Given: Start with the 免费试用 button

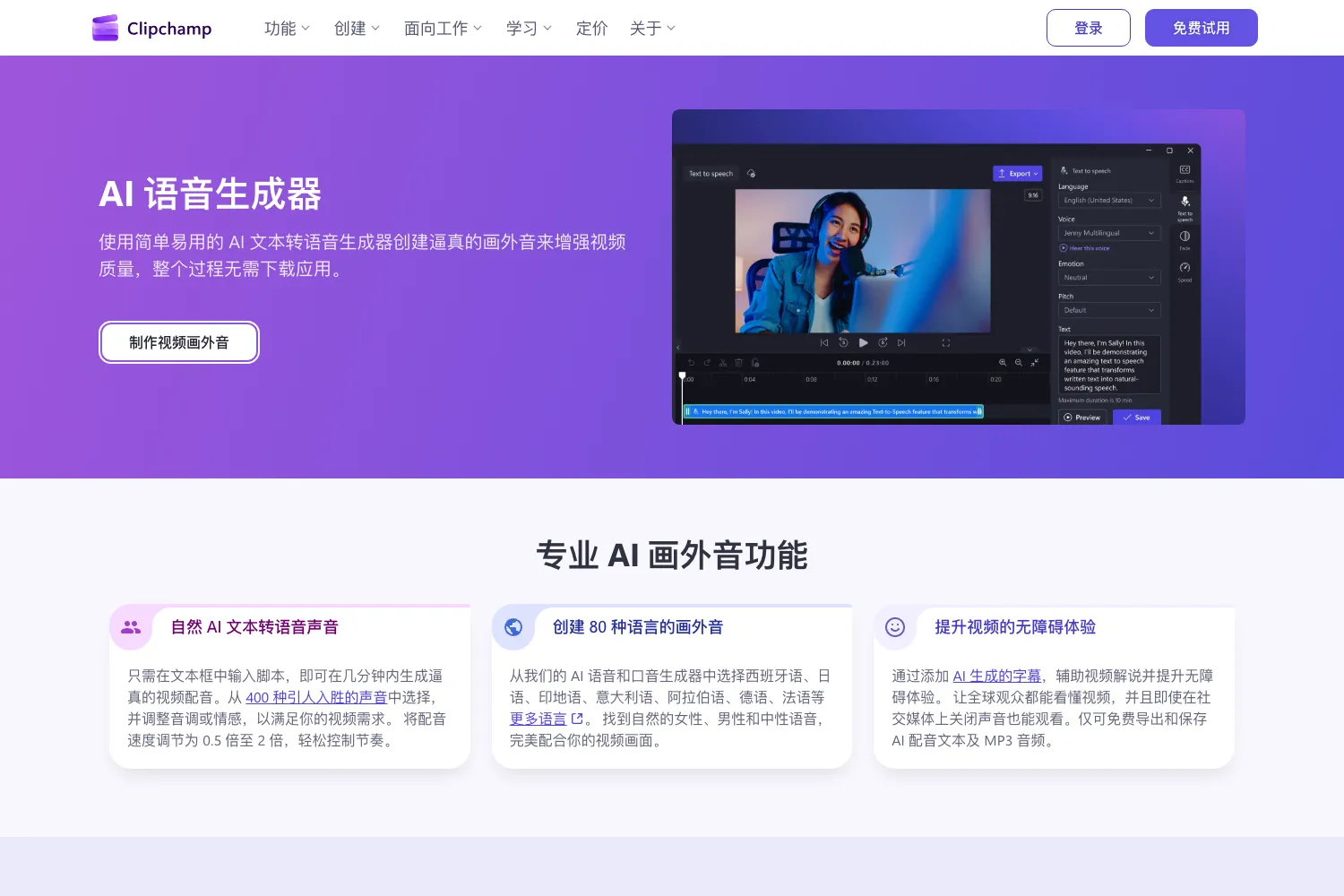Looking at the screenshot, I should click(x=1202, y=28).
